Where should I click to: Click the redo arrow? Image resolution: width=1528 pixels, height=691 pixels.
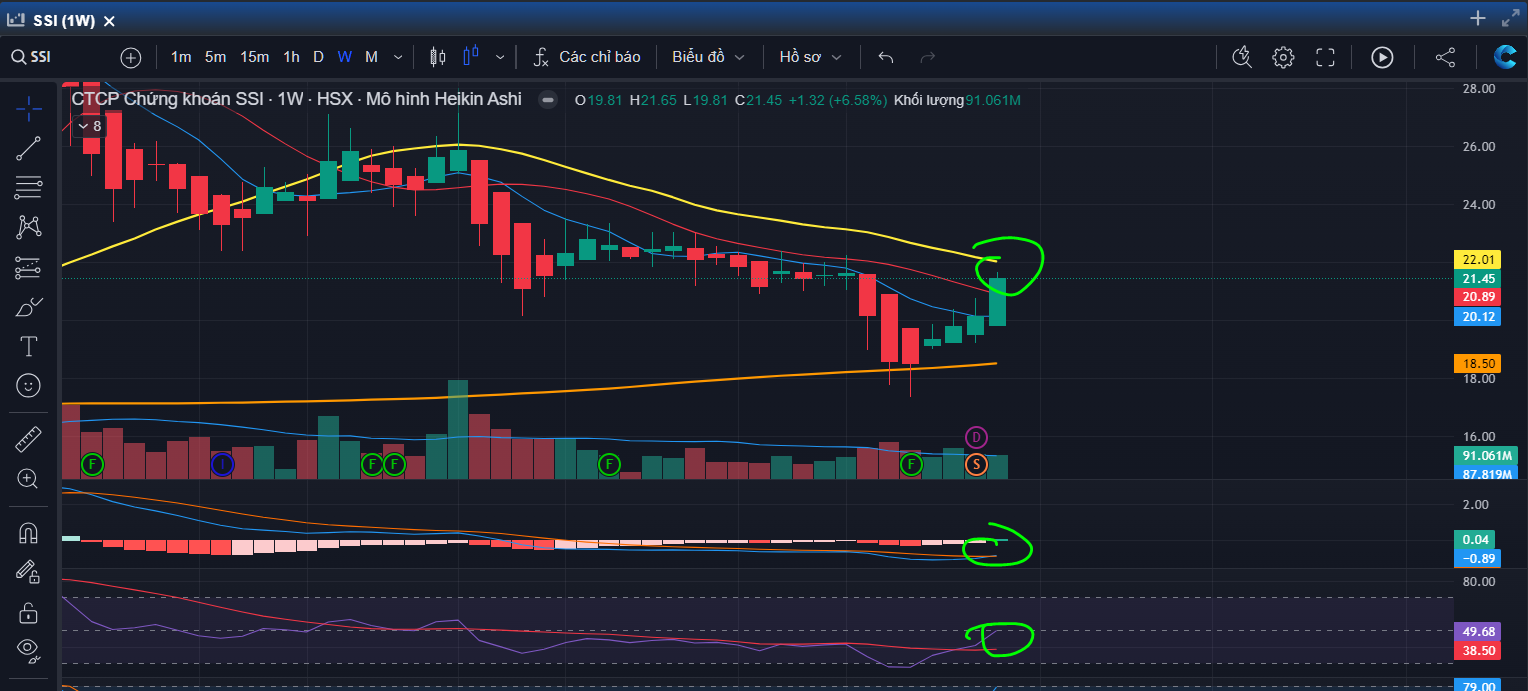tap(927, 57)
